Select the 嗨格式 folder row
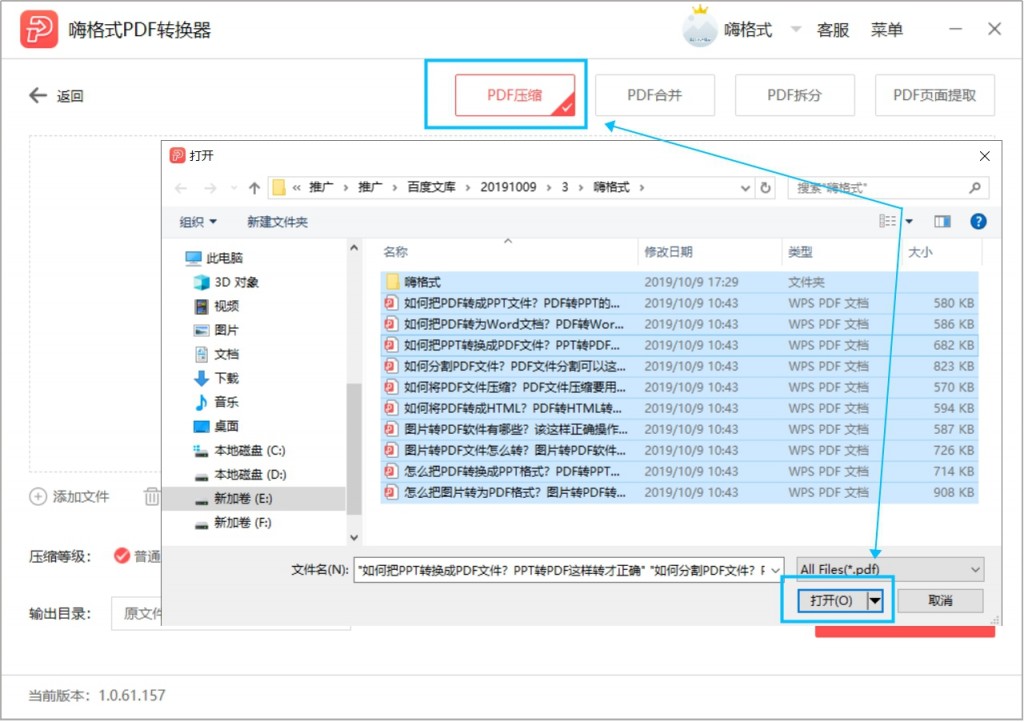 [x=679, y=282]
